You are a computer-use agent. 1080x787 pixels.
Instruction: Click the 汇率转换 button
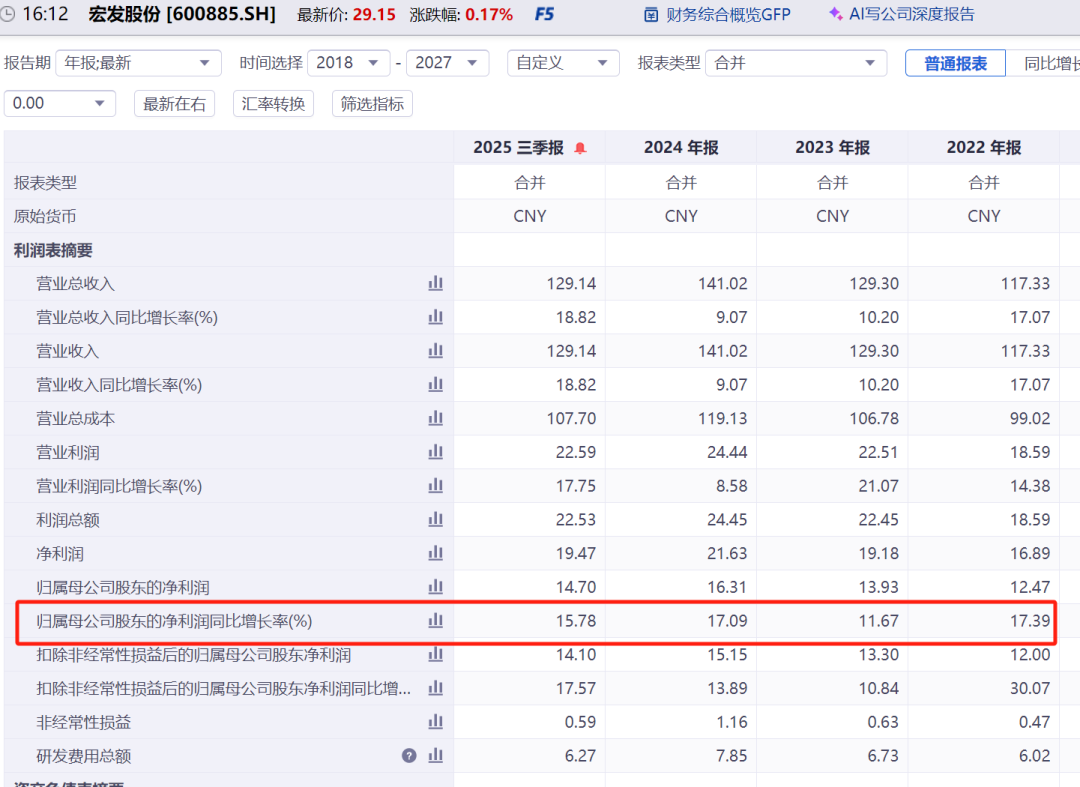pyautogui.click(x=273, y=104)
